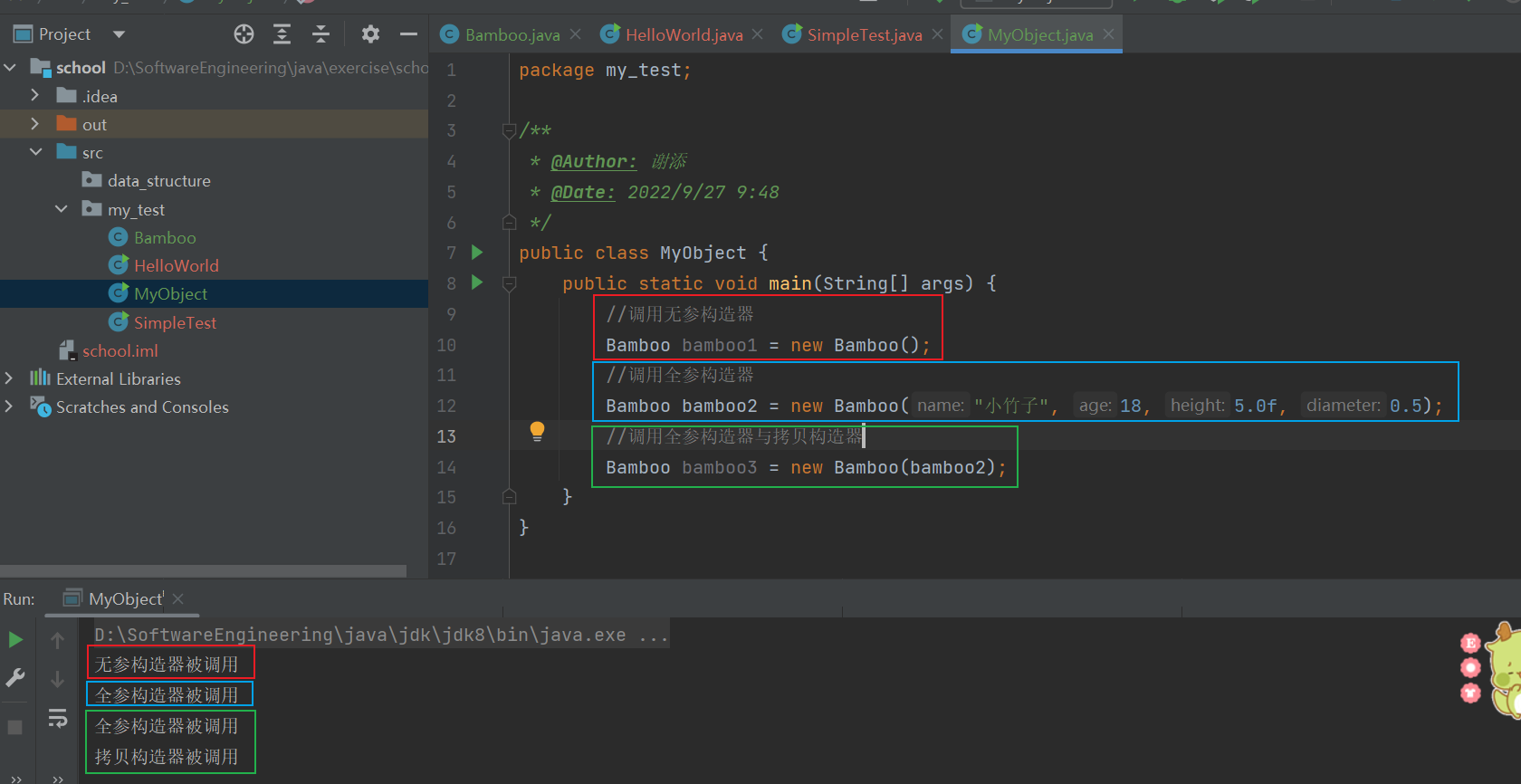Collapse the school project root
1521x784 pixels.
tap(11, 68)
